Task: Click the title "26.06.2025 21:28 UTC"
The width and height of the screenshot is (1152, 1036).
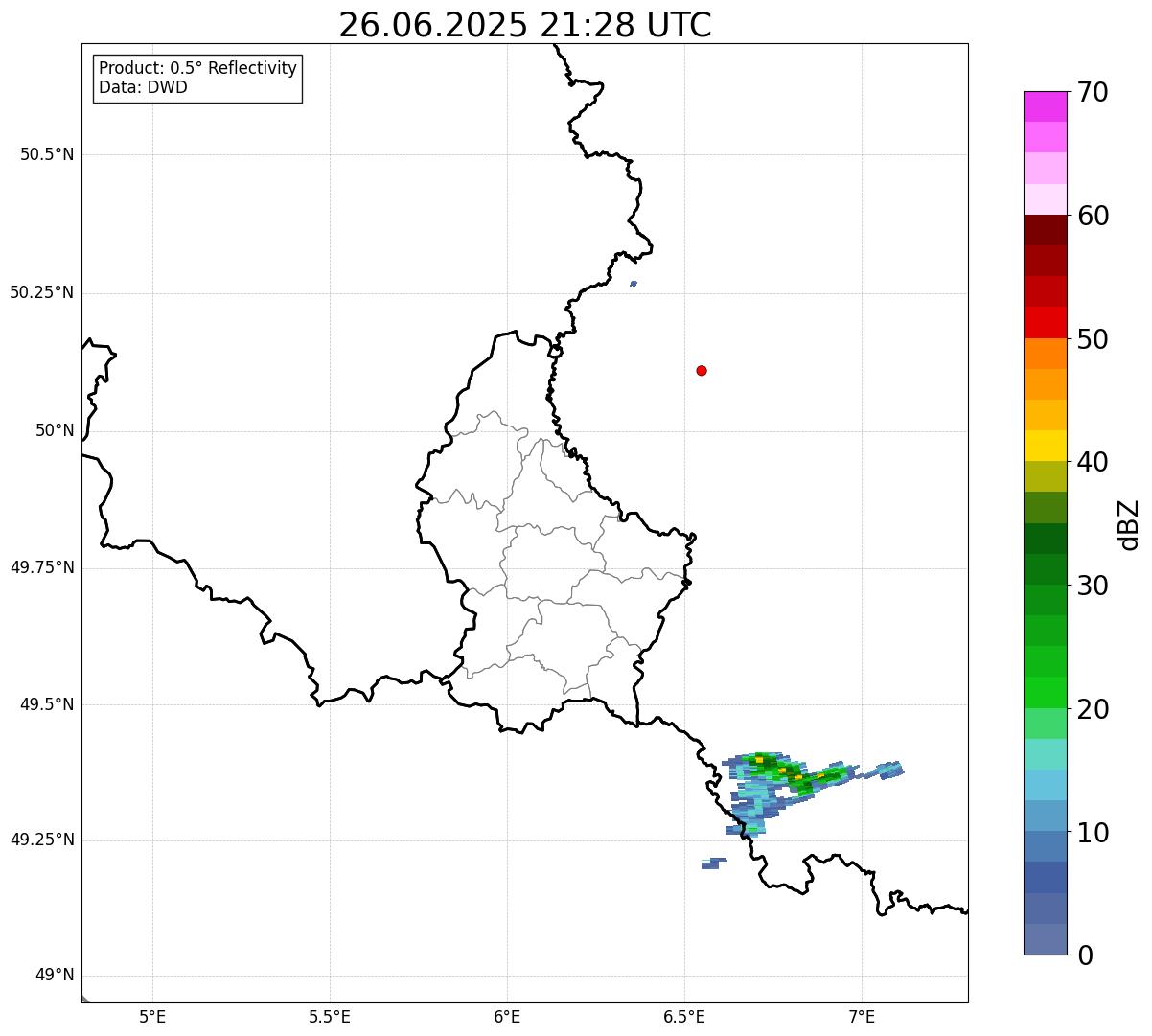Action: pos(525,25)
